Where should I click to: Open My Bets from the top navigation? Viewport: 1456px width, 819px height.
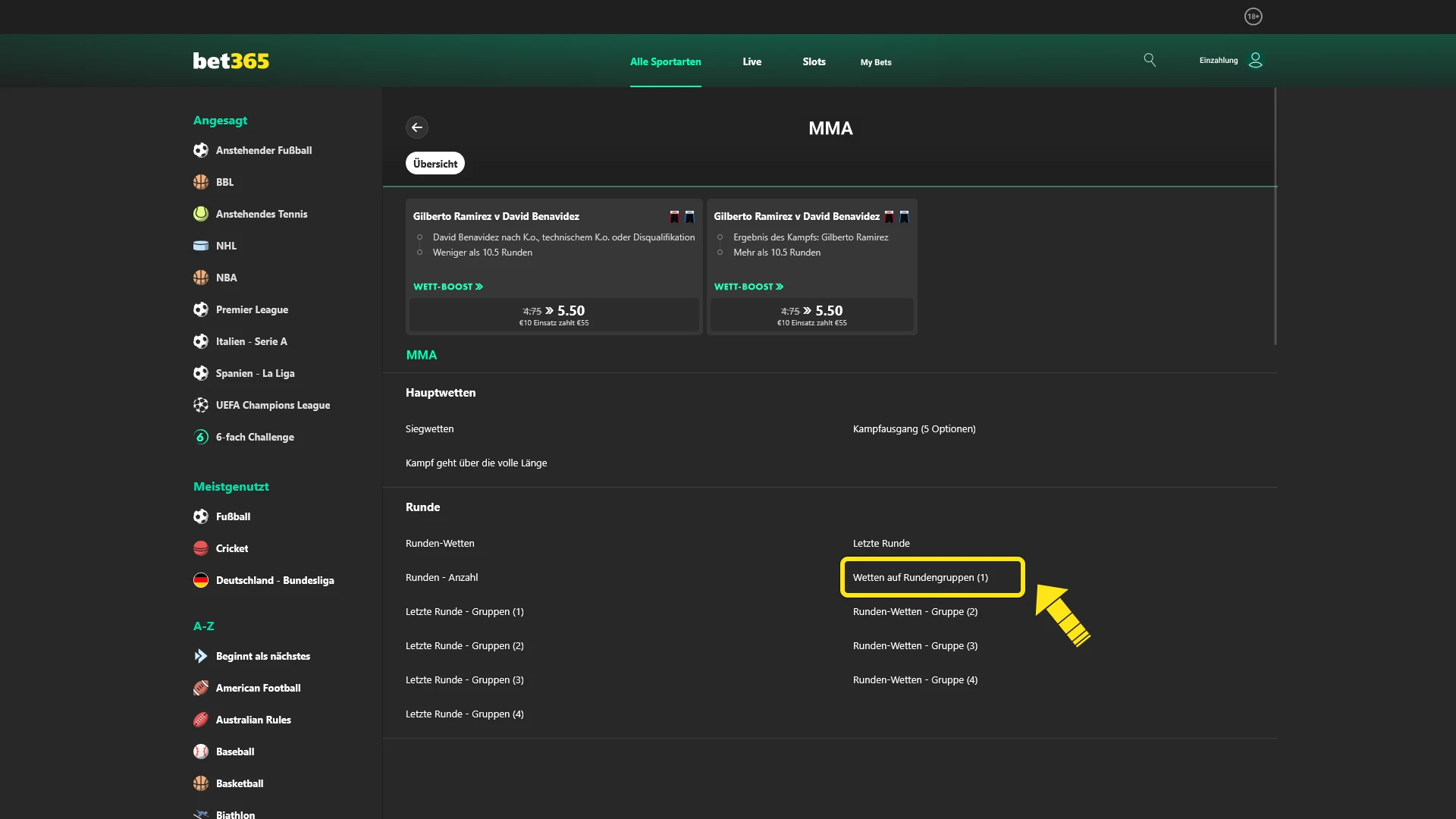tap(876, 63)
